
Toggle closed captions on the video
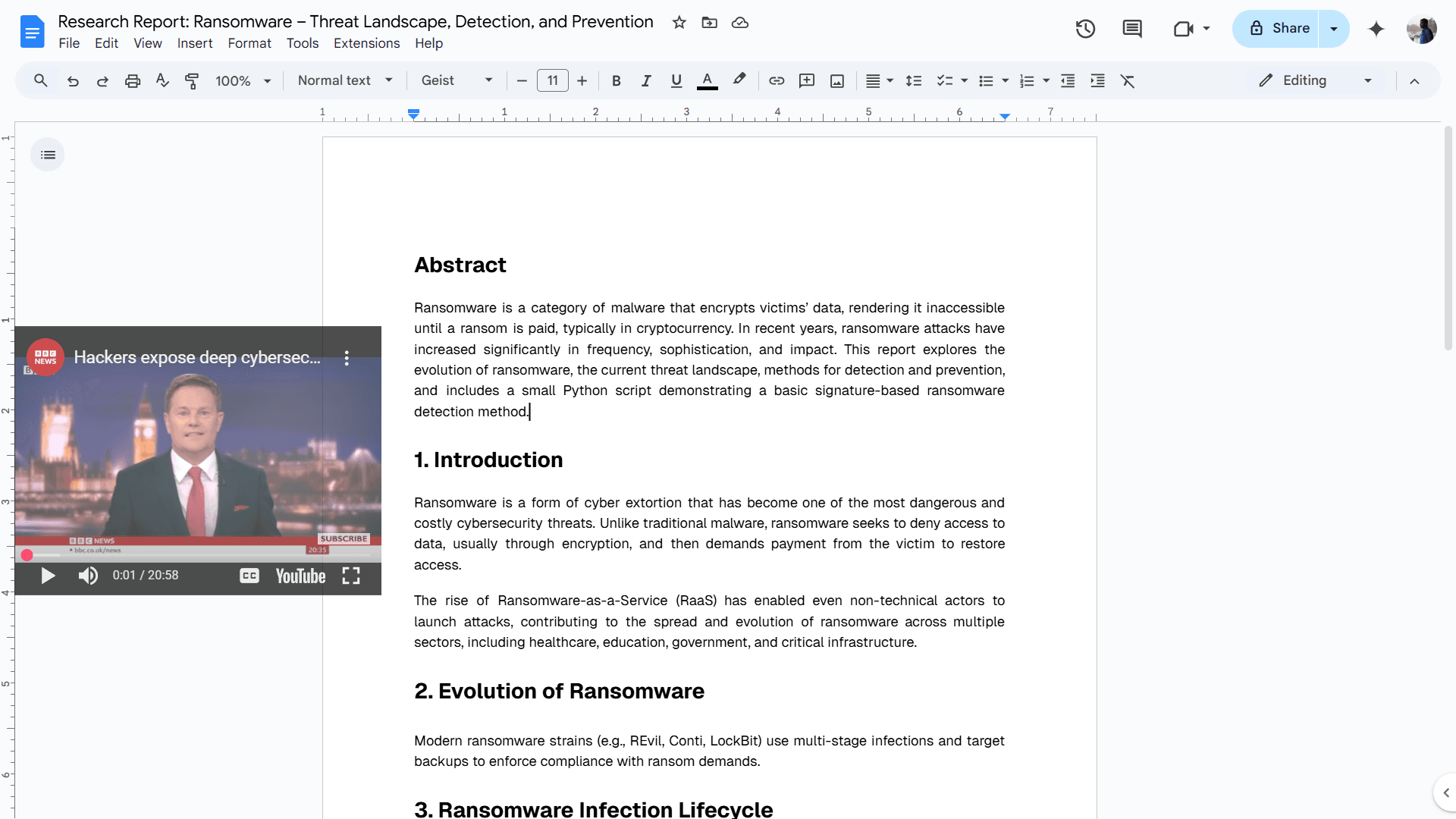pos(249,576)
